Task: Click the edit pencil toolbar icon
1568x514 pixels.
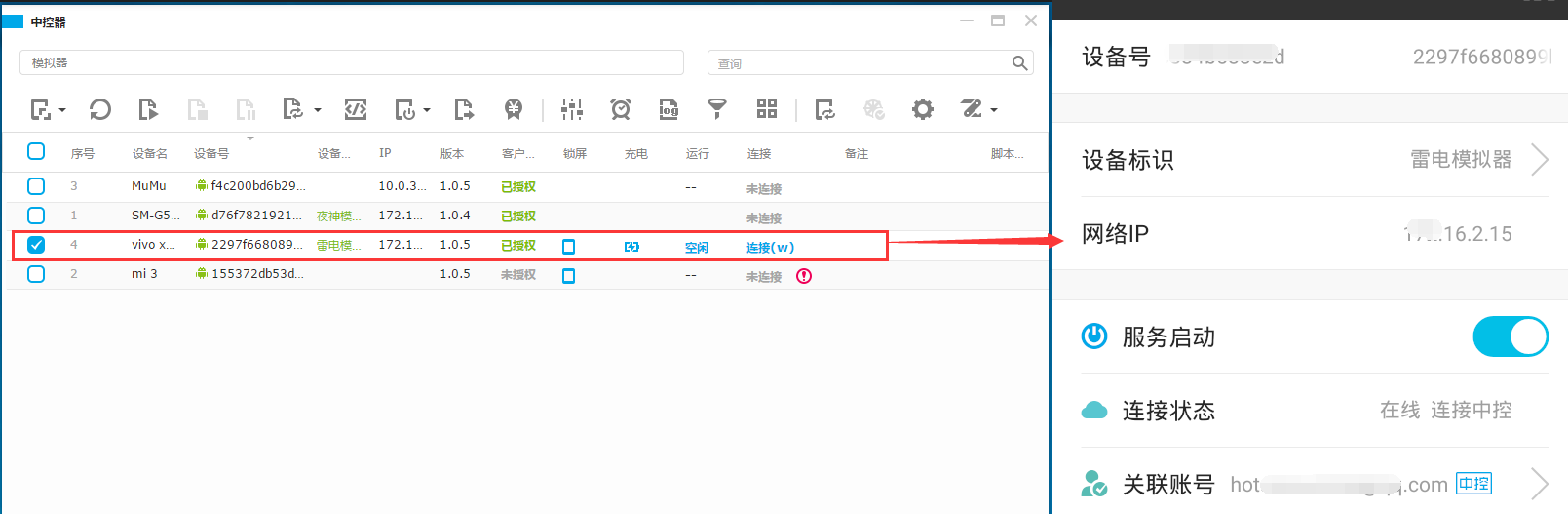Action: click(x=972, y=108)
